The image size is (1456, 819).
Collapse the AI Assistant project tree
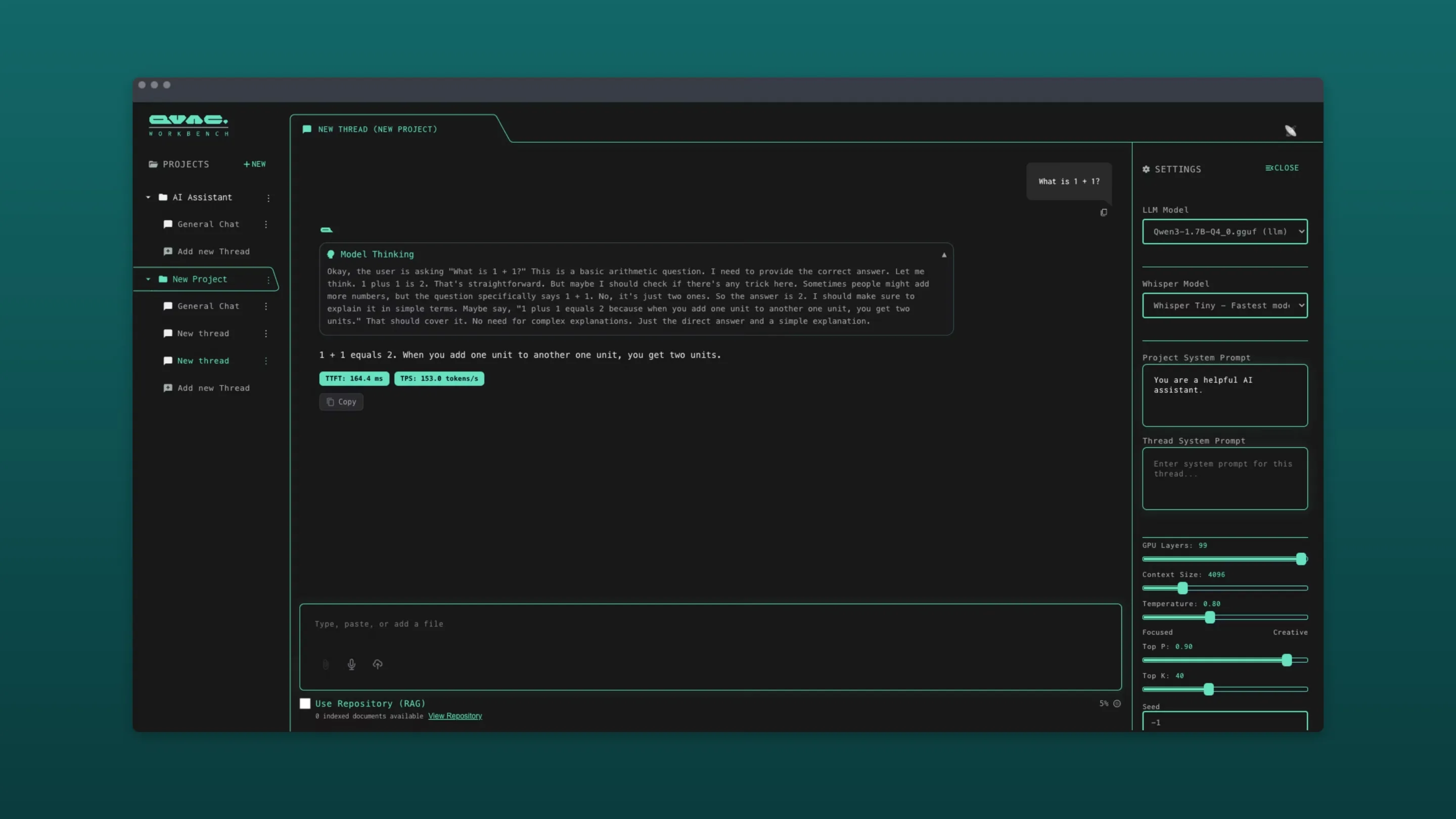[148, 197]
